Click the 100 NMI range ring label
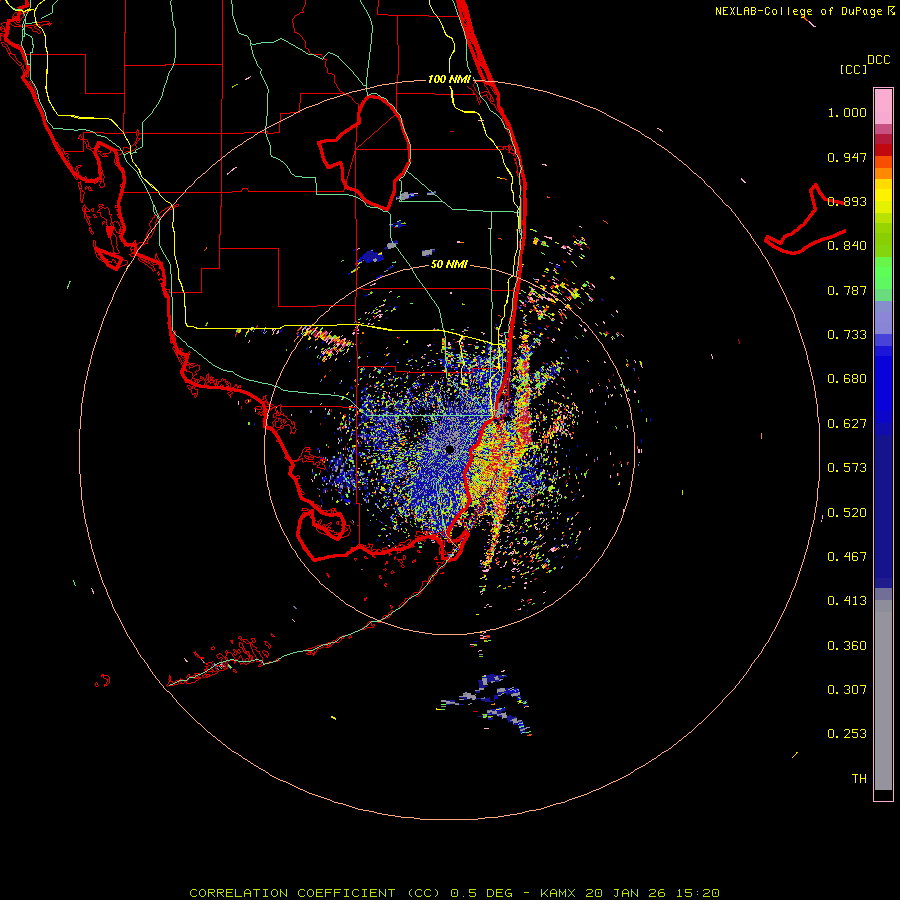900x900 pixels. coord(449,79)
